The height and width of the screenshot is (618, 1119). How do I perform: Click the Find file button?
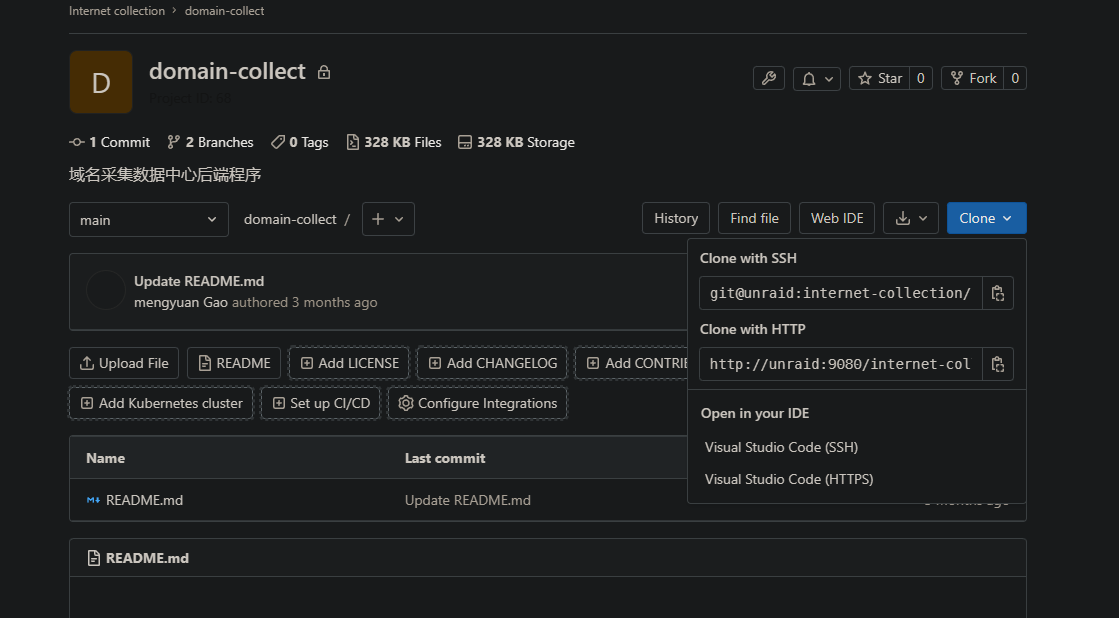coord(754,218)
